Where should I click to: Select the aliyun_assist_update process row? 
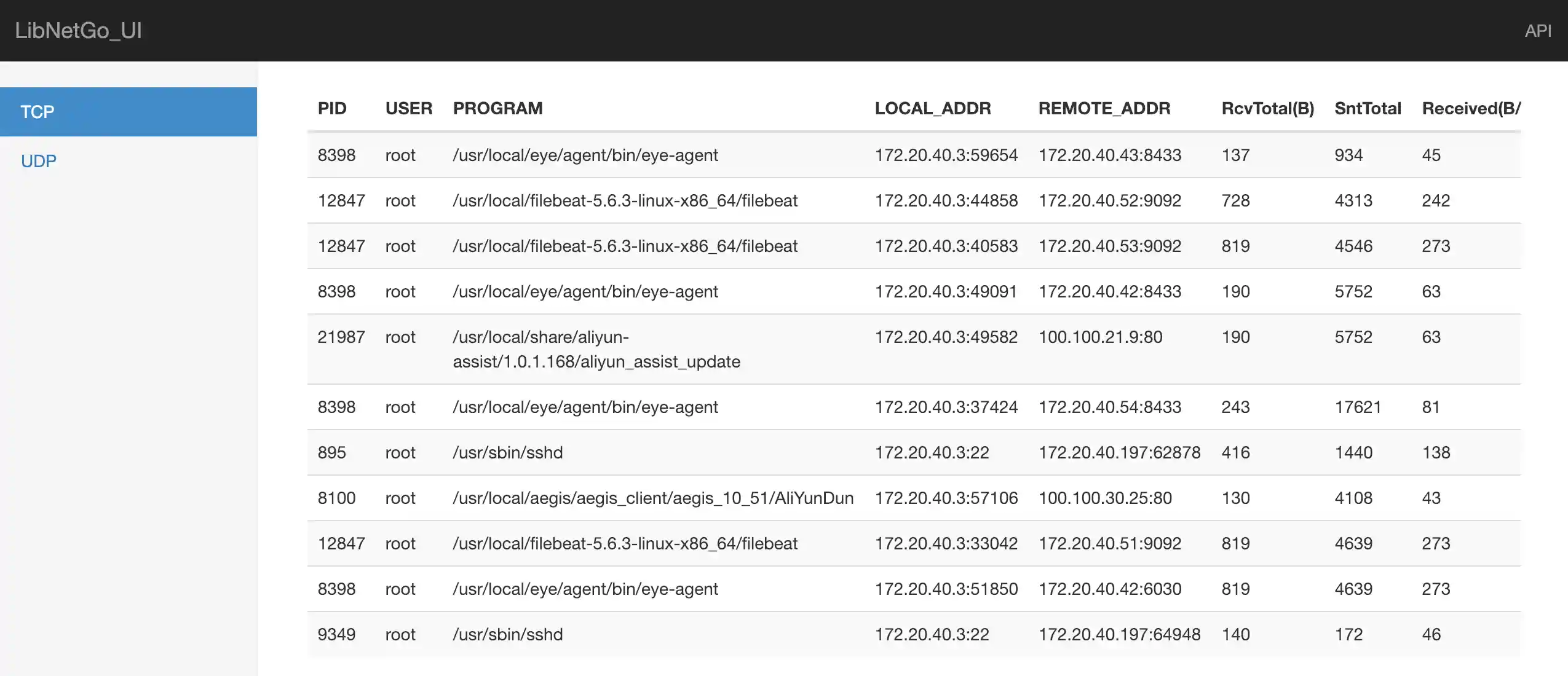(x=738, y=349)
